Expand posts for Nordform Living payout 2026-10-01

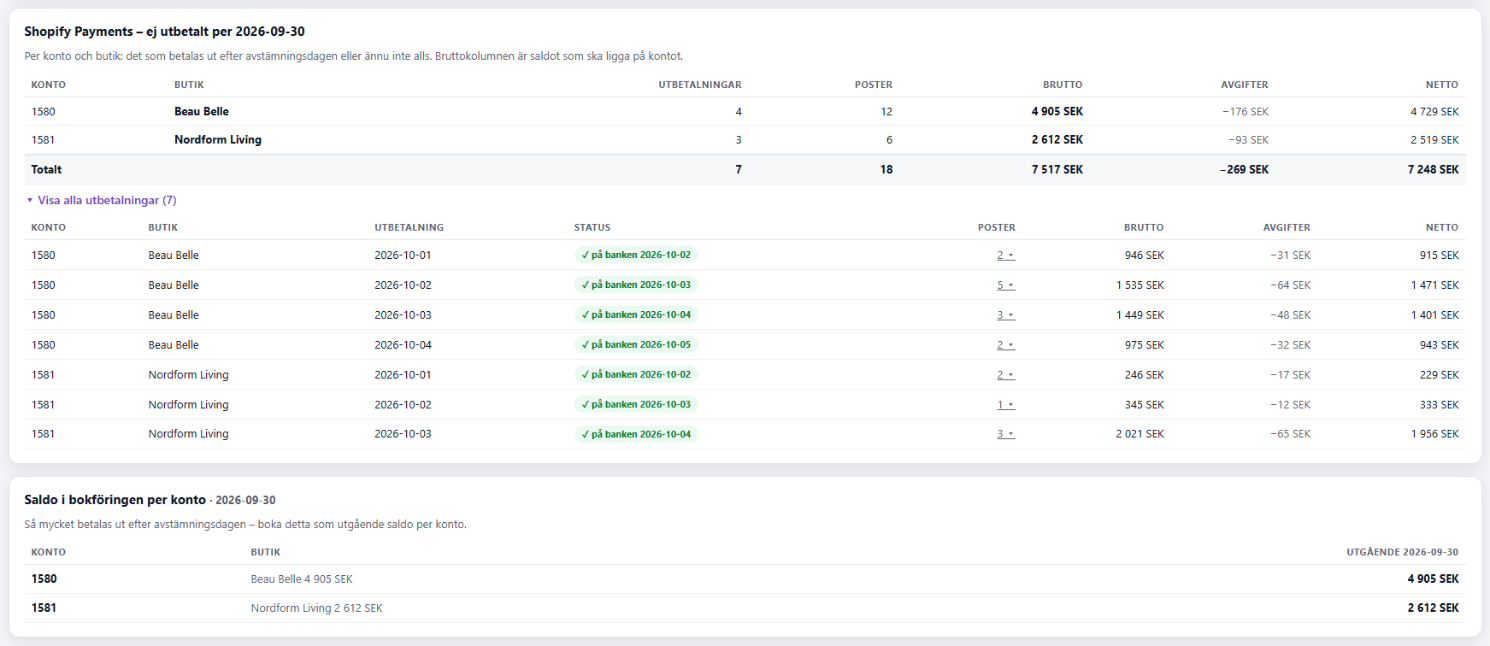pyautogui.click(x=1005, y=375)
